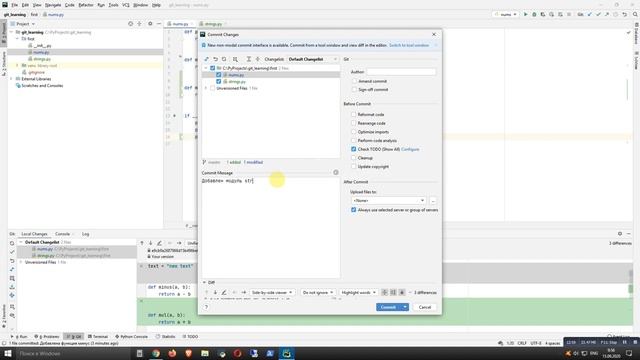Go to next difference arrow in dialog Diff toolbar
640x360 pixels.
point(215,292)
